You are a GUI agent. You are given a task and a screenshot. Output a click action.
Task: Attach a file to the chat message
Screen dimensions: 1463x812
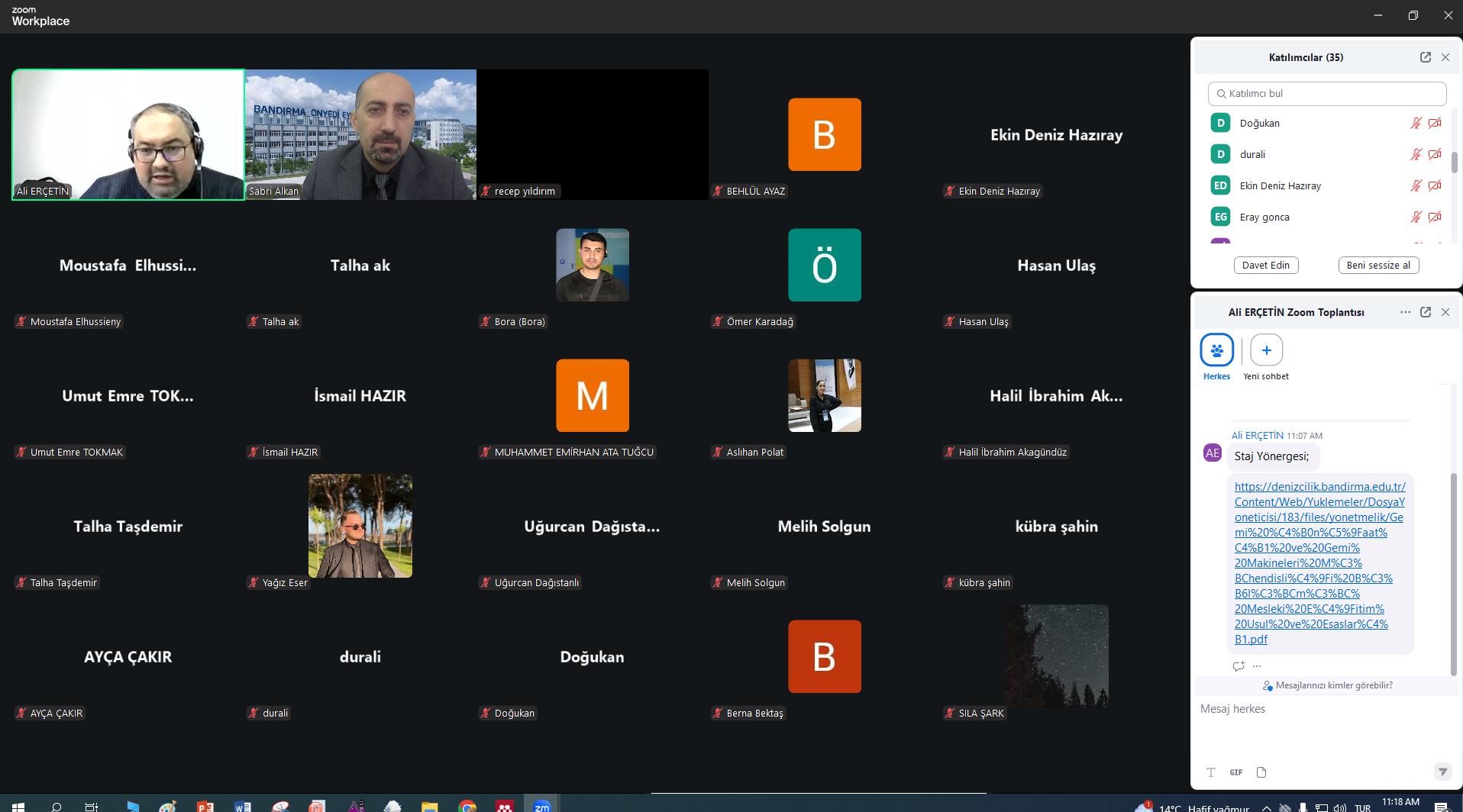point(1261,772)
